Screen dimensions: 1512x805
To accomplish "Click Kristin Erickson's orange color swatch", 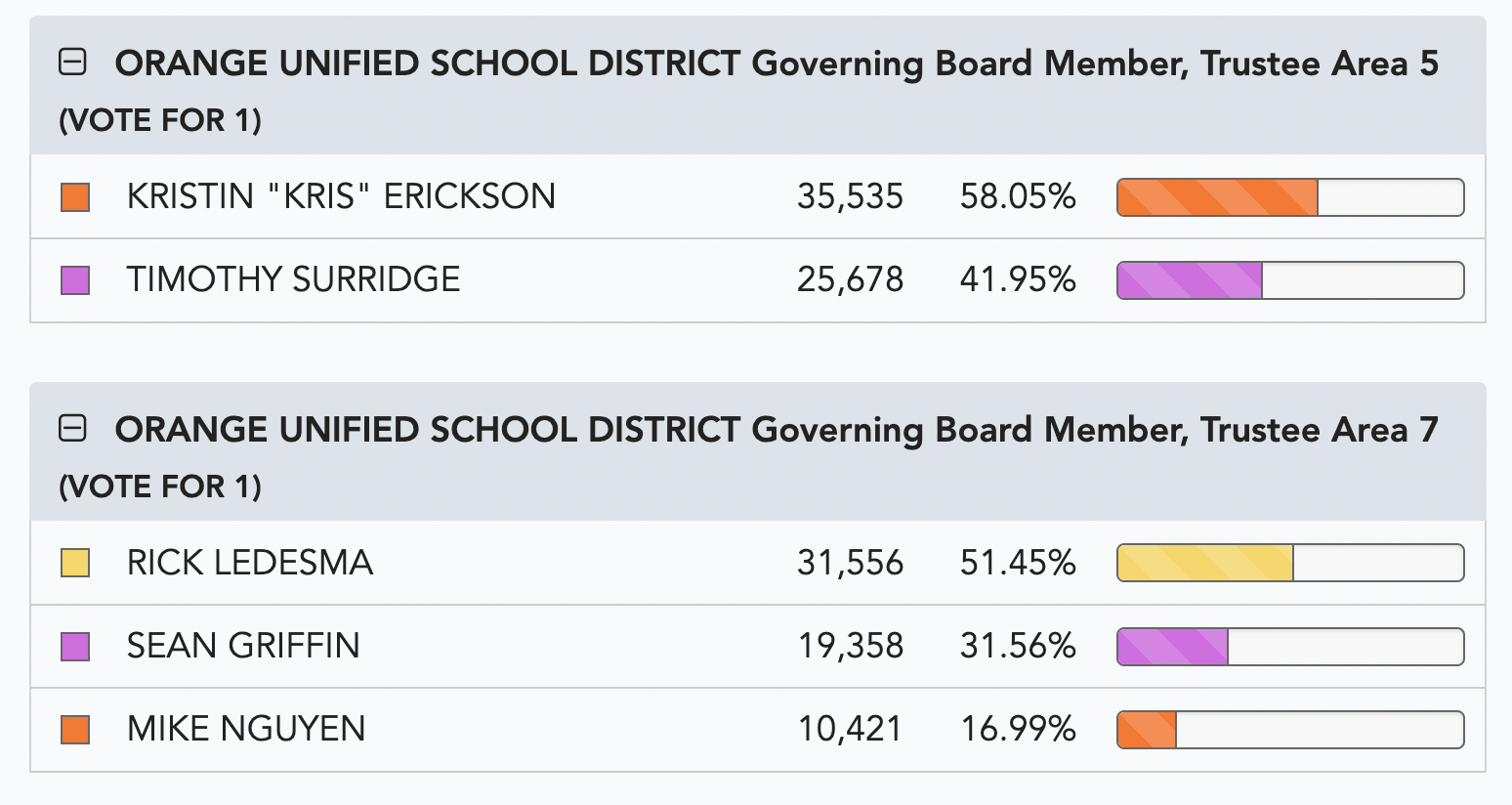I will tap(75, 197).
